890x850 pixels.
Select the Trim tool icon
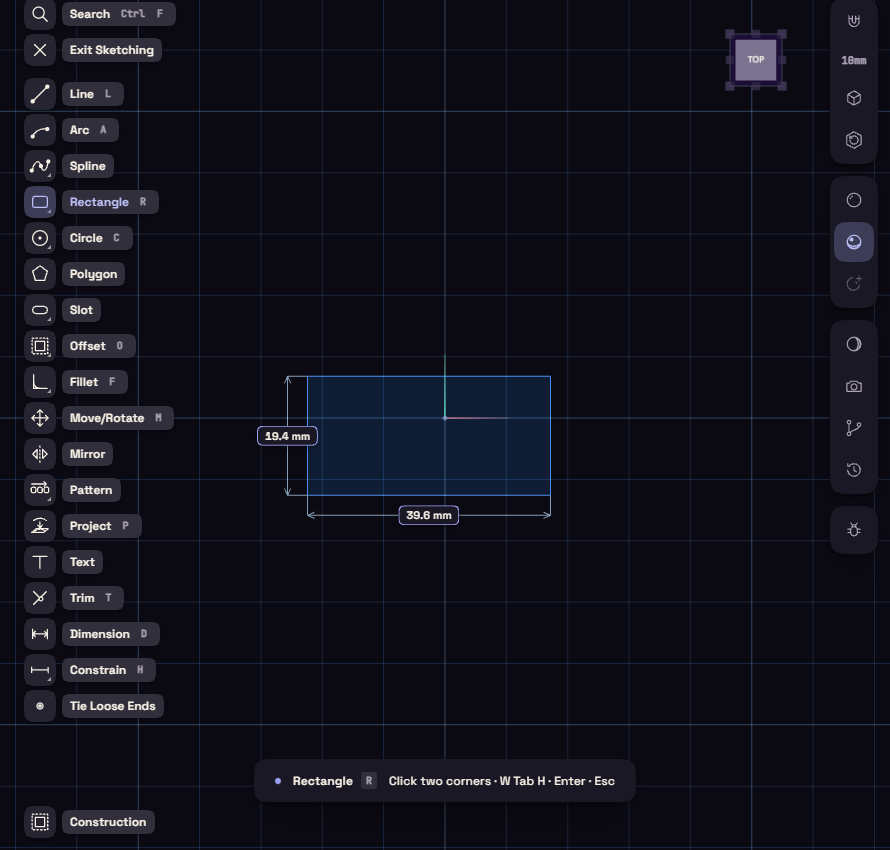[40, 598]
